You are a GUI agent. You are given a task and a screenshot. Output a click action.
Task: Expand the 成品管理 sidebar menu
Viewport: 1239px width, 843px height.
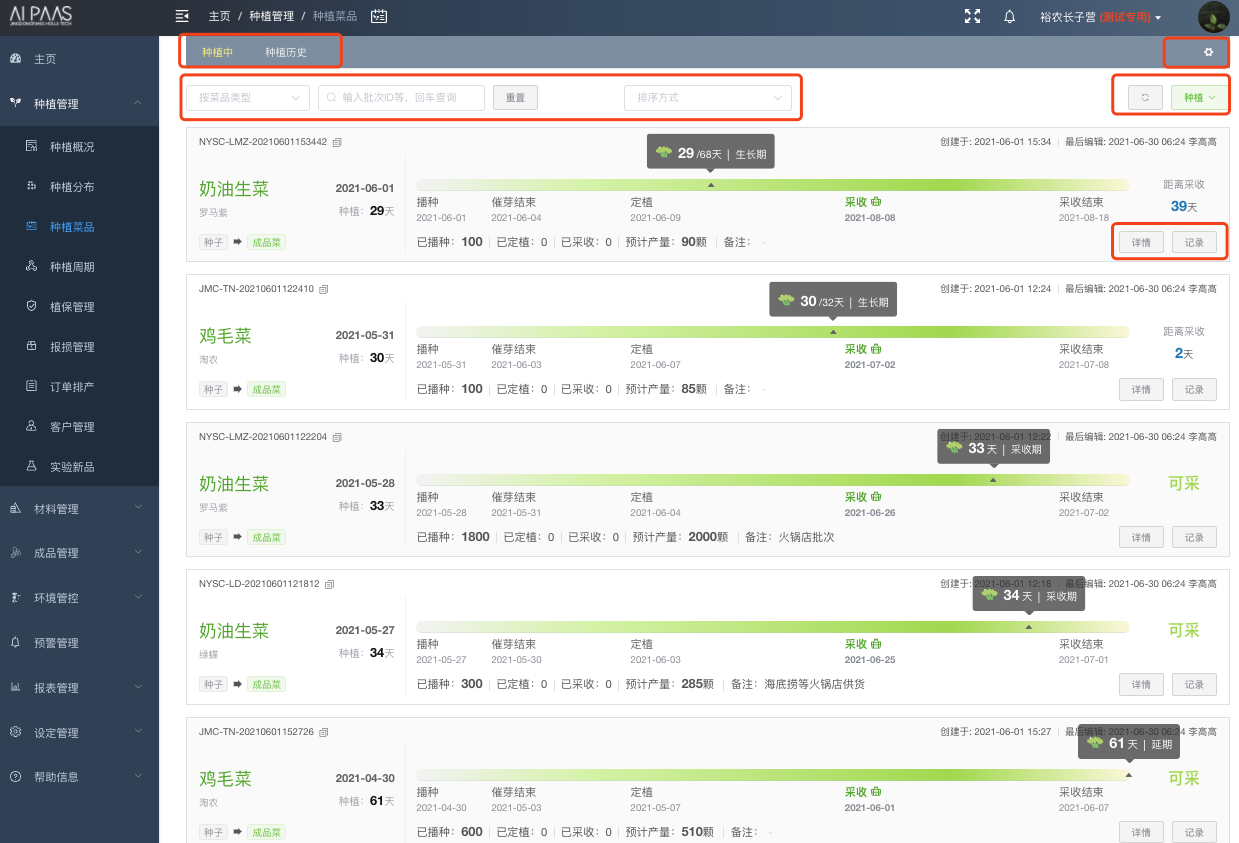tap(79, 553)
